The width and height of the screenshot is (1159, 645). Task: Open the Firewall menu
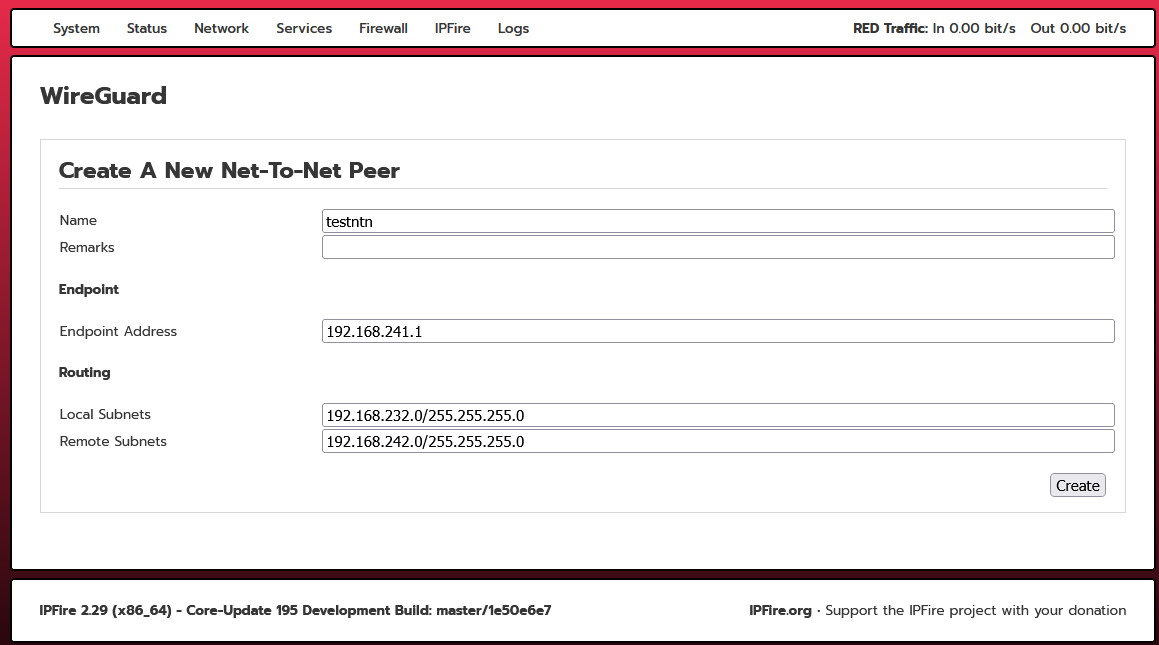(383, 28)
